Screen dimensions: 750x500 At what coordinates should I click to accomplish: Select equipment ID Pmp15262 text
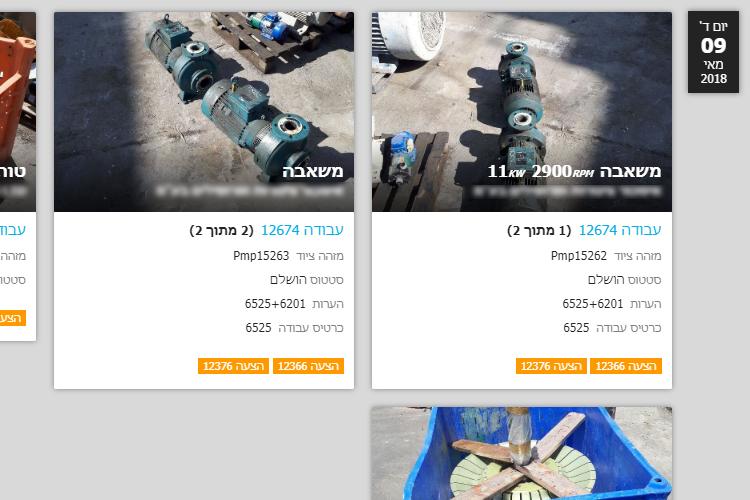579,256
